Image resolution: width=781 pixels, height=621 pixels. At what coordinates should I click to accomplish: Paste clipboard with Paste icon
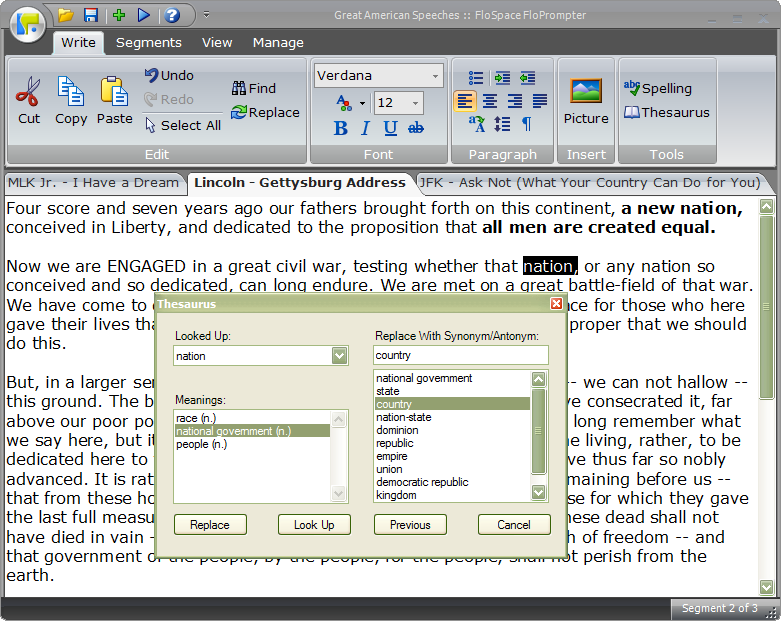[x=115, y=100]
